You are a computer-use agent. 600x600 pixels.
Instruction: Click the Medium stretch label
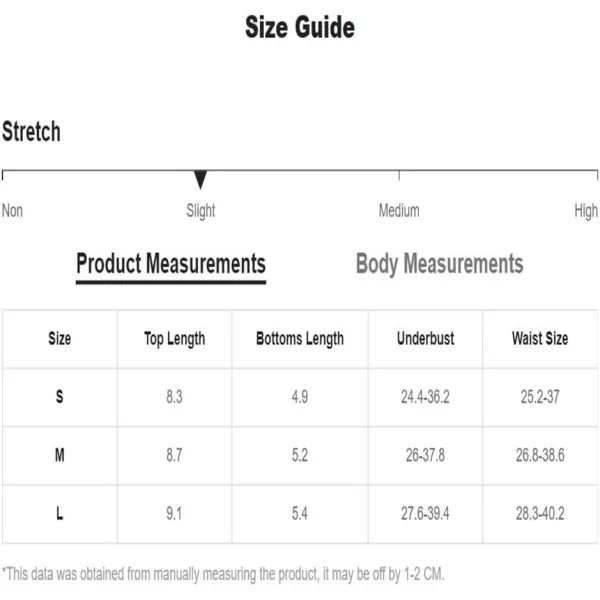(x=399, y=211)
